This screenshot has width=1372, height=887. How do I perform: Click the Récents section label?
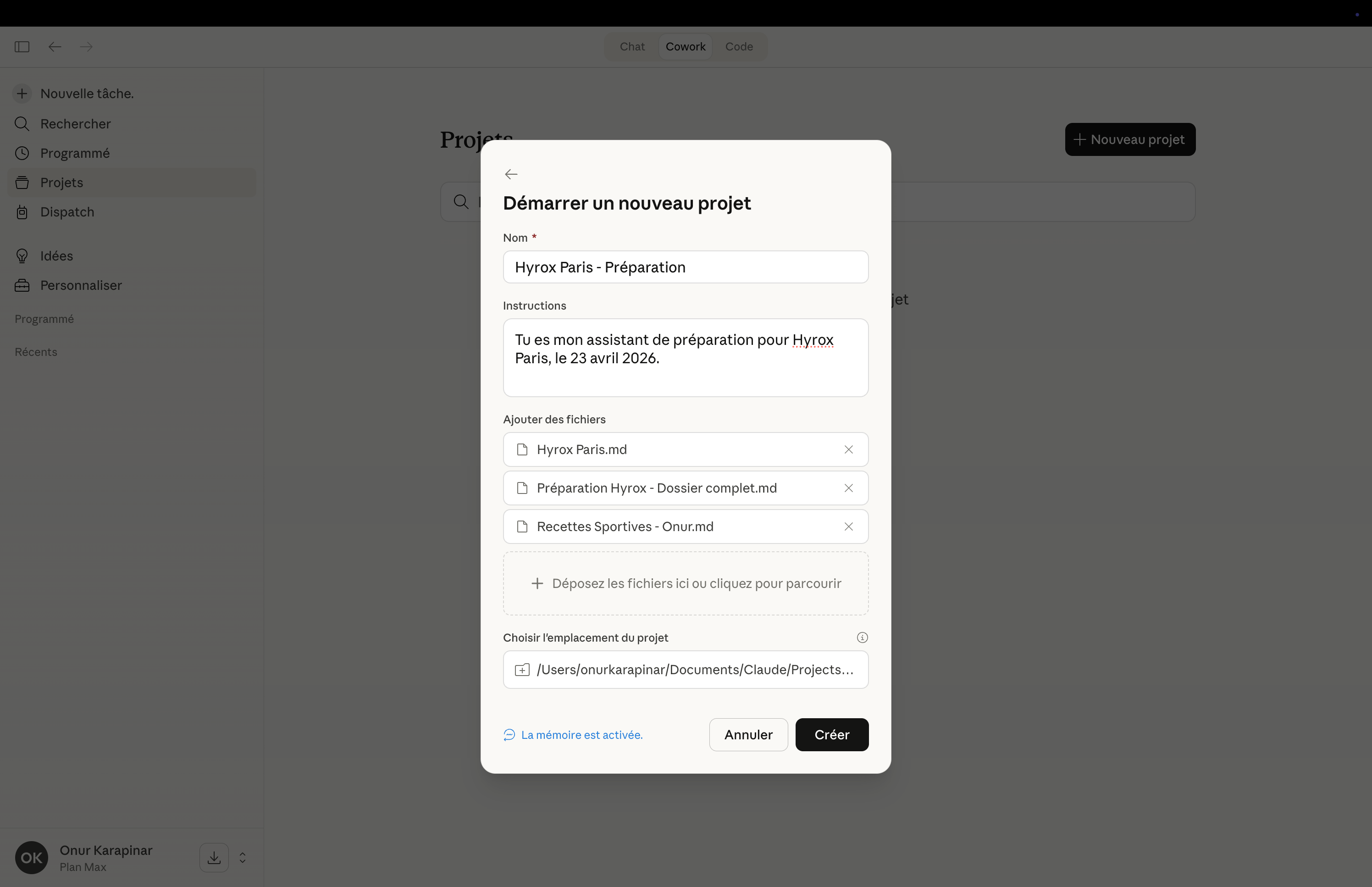click(x=36, y=352)
